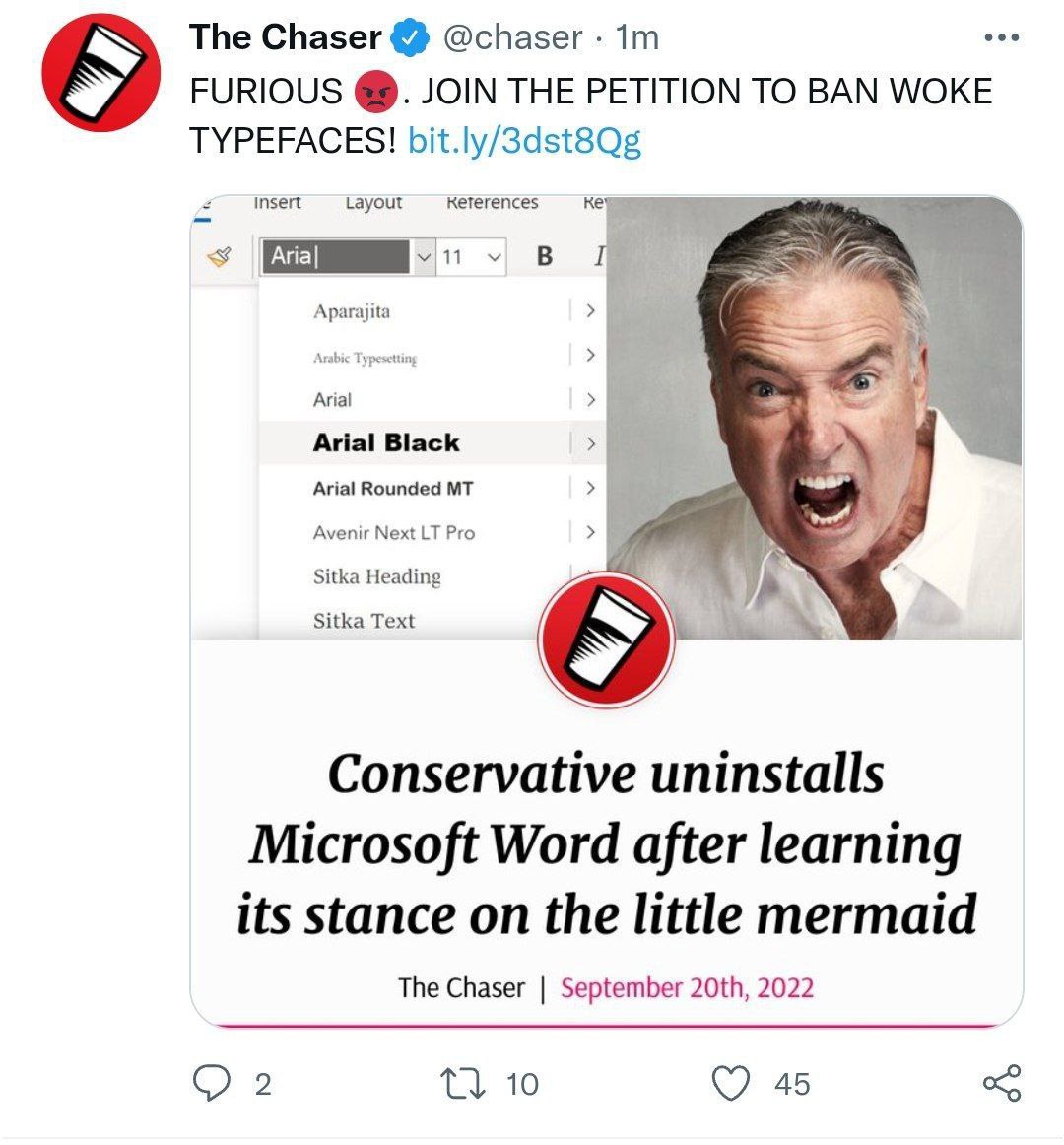This screenshot has height=1145, width=1064.
Task: Open the tweet's three-dot more menu
Action: click(x=1001, y=37)
